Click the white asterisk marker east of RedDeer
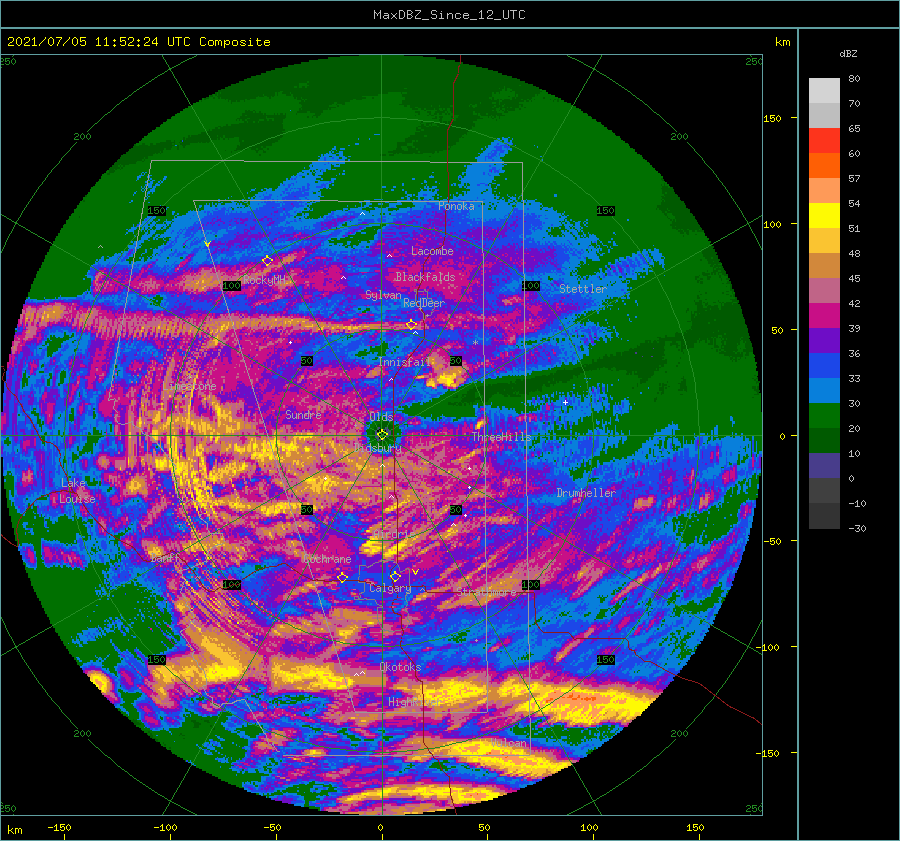This screenshot has height=841, width=900. click(475, 343)
